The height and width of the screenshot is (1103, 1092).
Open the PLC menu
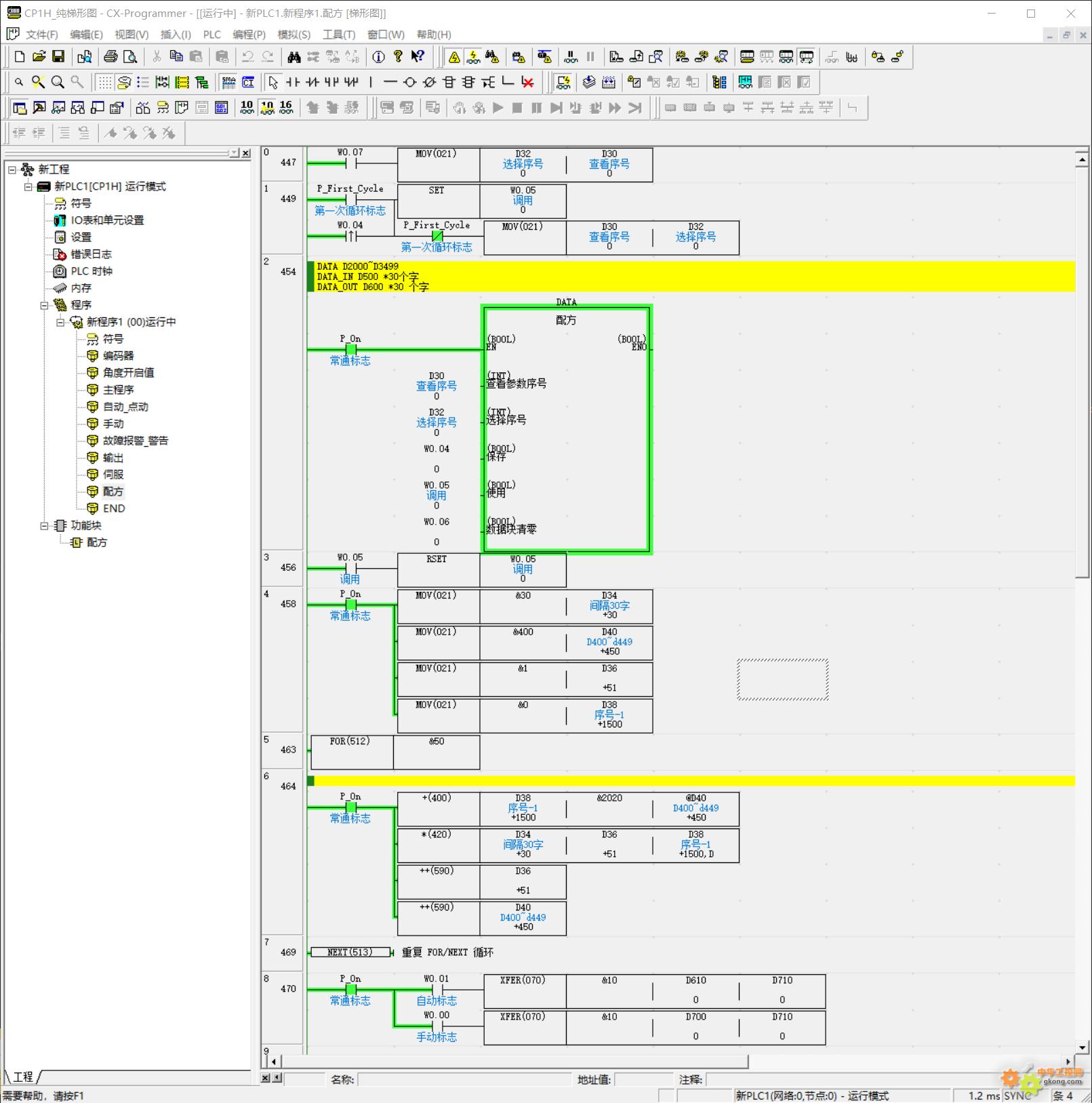coord(212,35)
